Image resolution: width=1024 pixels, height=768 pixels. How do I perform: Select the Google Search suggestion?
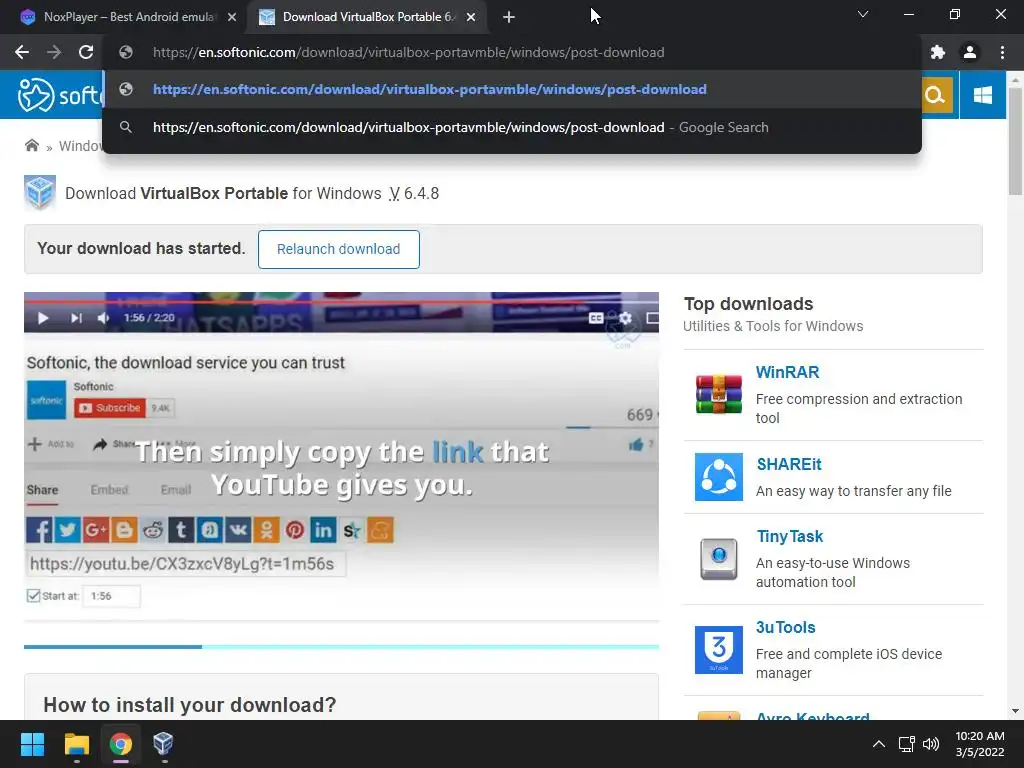point(513,127)
